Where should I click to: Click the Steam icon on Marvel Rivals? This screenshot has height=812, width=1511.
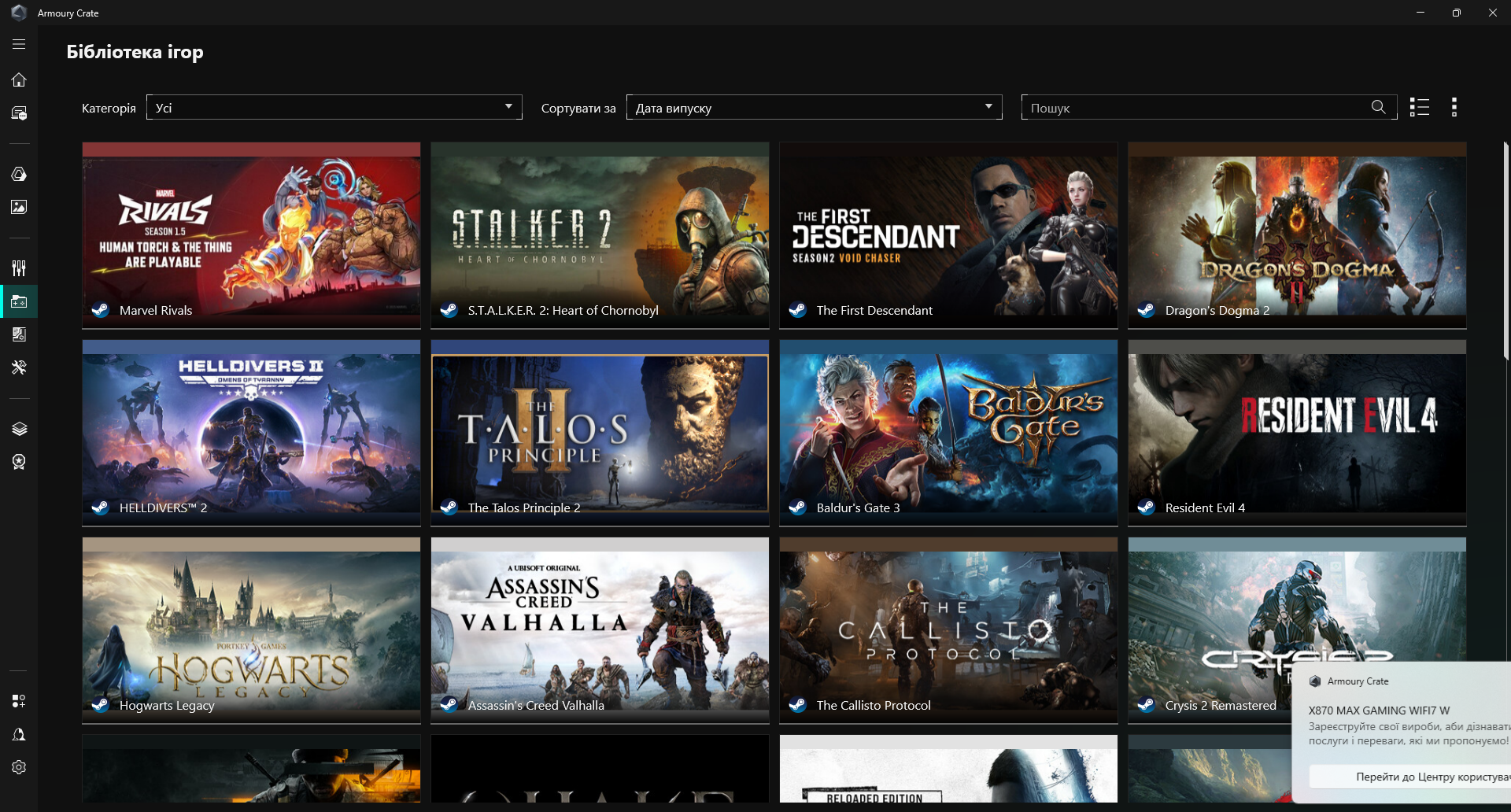point(100,310)
